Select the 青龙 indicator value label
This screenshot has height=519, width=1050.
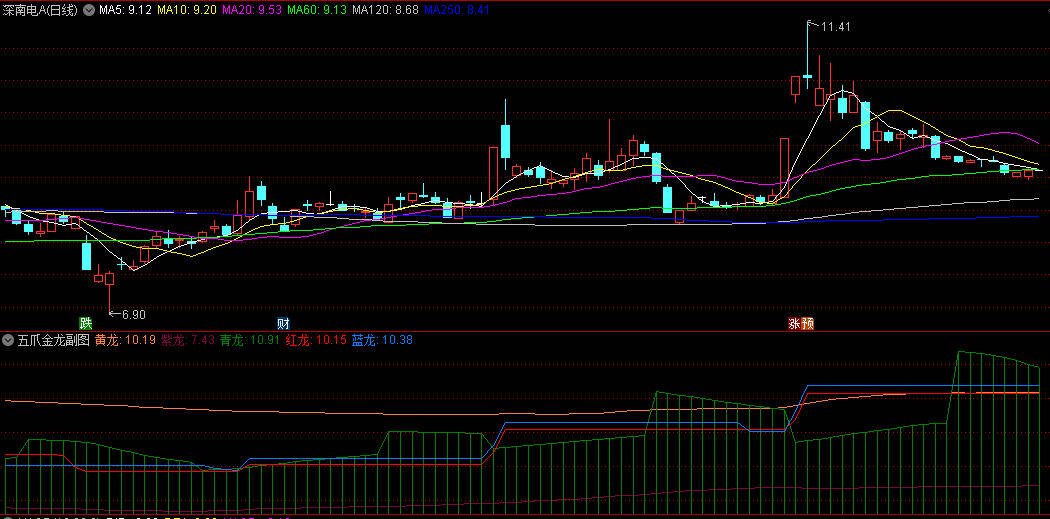pyautogui.click(x=249, y=340)
